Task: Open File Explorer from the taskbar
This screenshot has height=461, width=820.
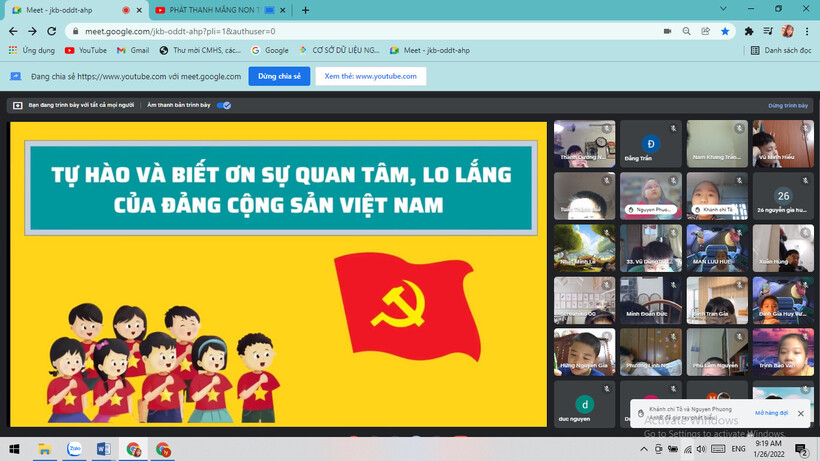Action: (46, 450)
